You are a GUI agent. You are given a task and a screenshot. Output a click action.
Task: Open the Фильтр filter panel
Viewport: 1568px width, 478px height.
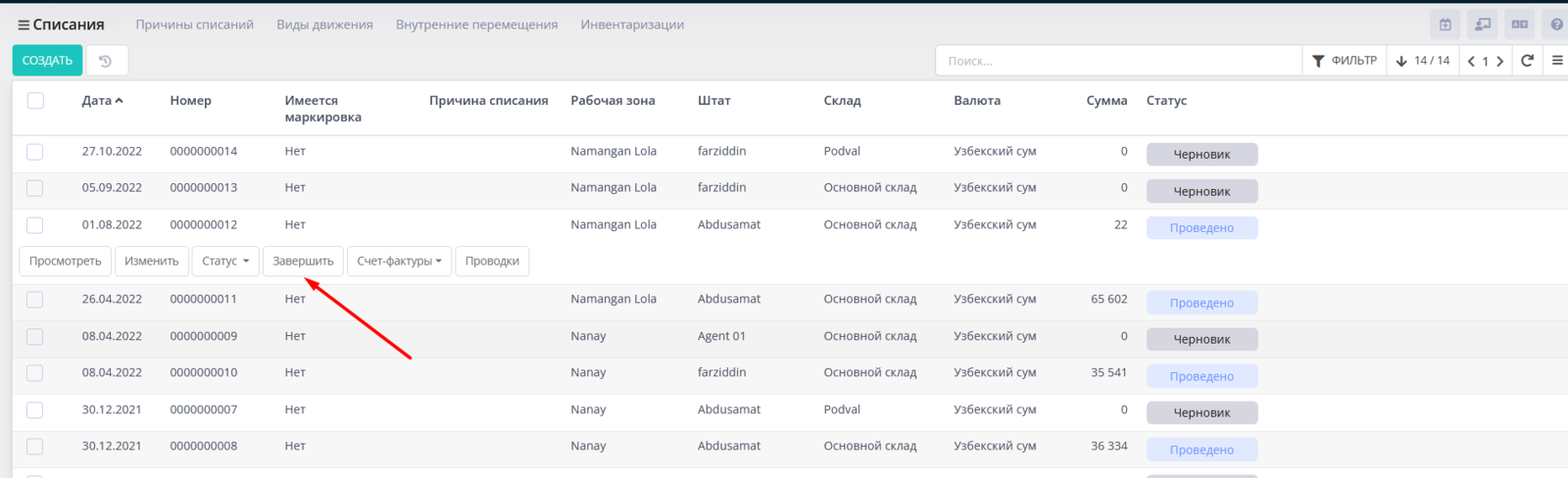(1344, 61)
